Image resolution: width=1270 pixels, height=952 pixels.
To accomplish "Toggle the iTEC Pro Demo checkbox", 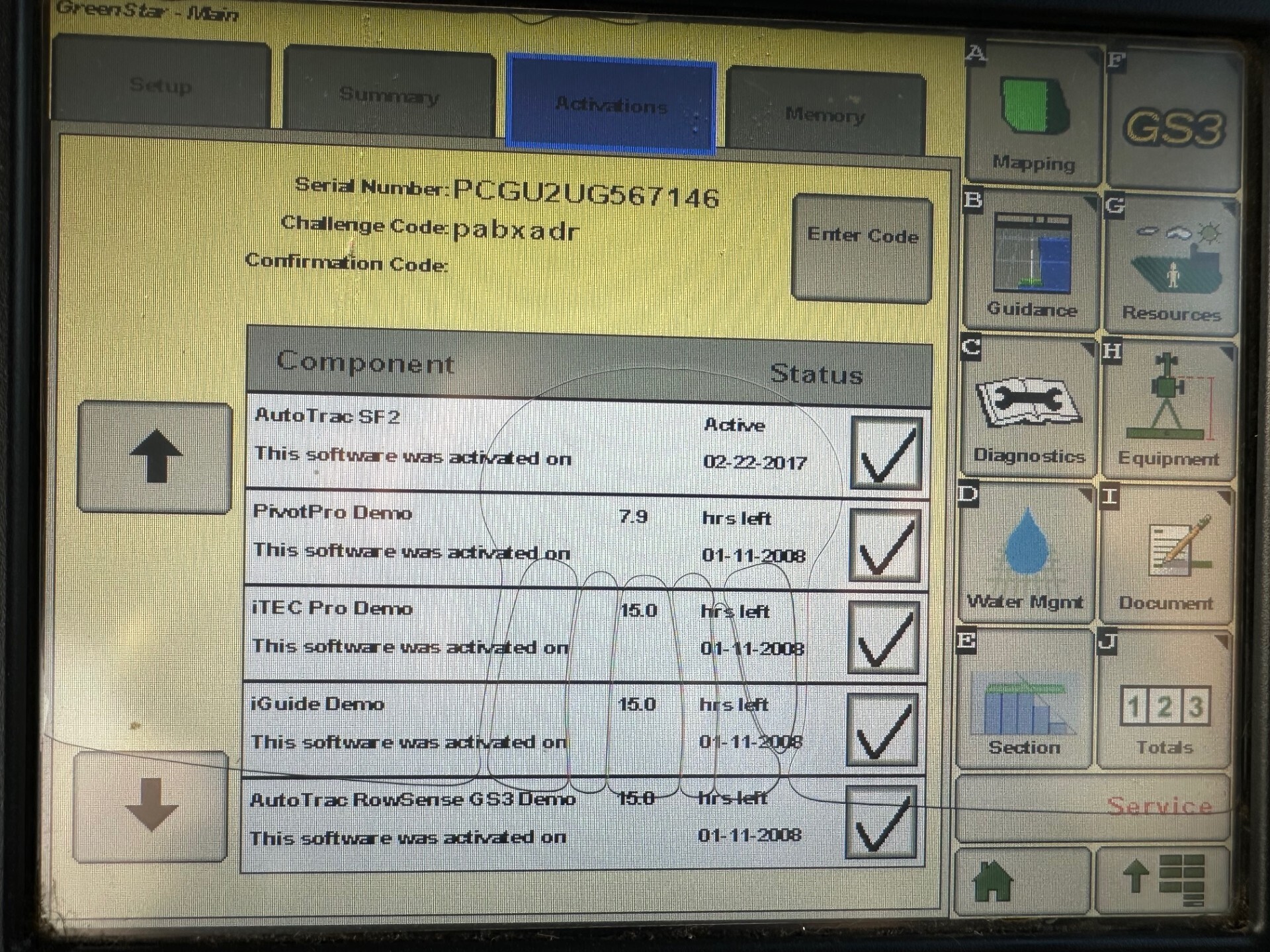I will 884,637.
